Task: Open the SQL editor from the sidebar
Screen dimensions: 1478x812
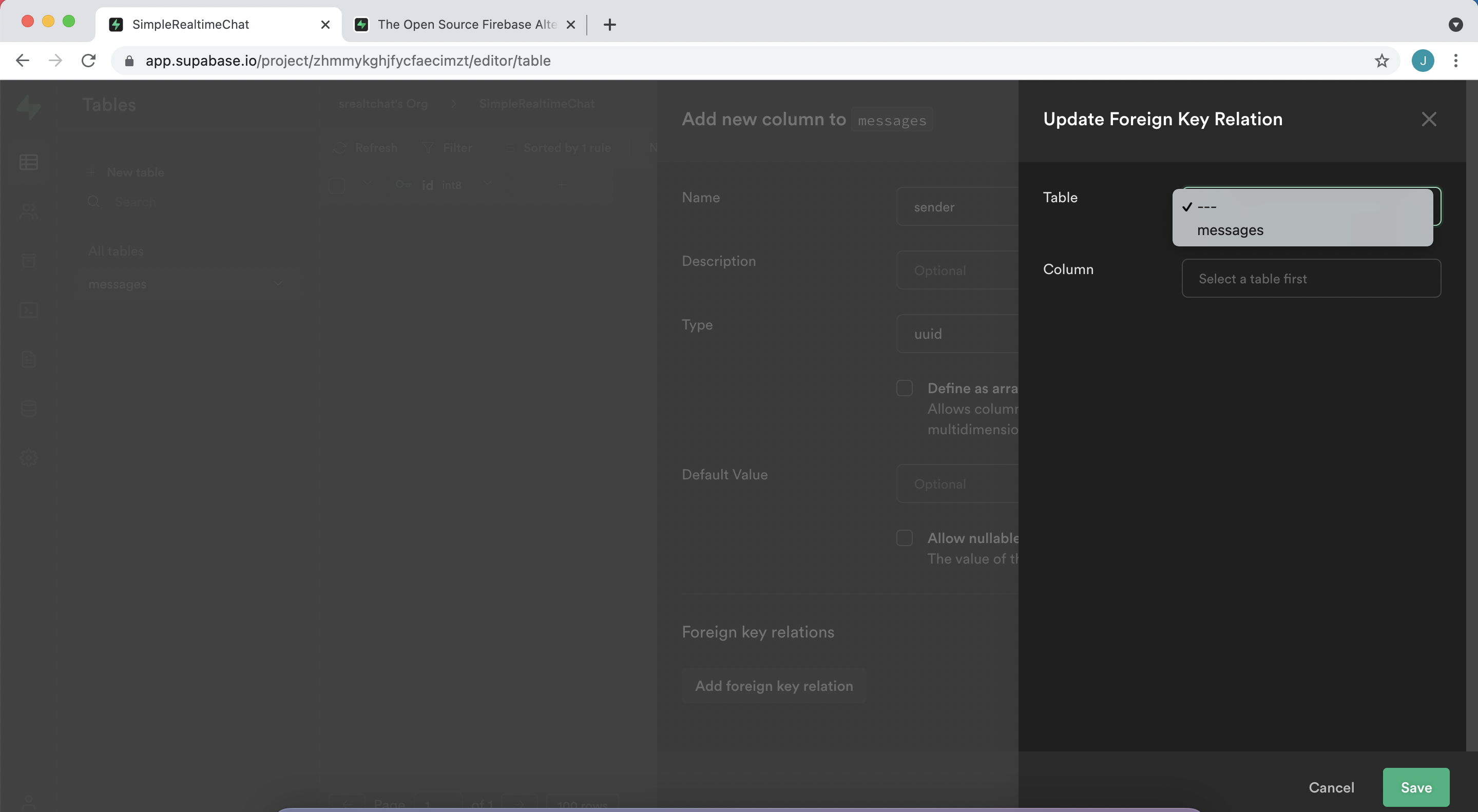Action: tap(29, 310)
